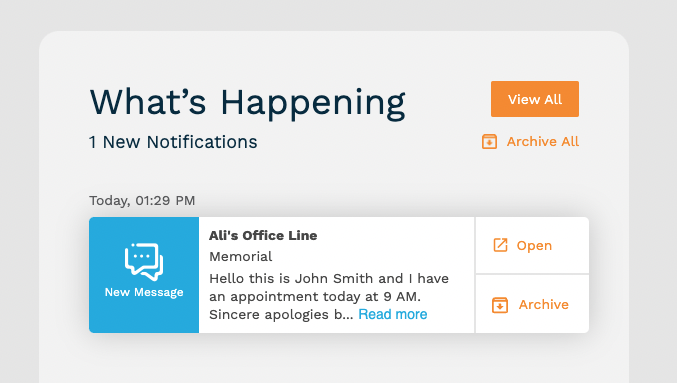Viewport: 677px width, 383px height.
Task: Click the What's Happening heading
Action: 247,102
